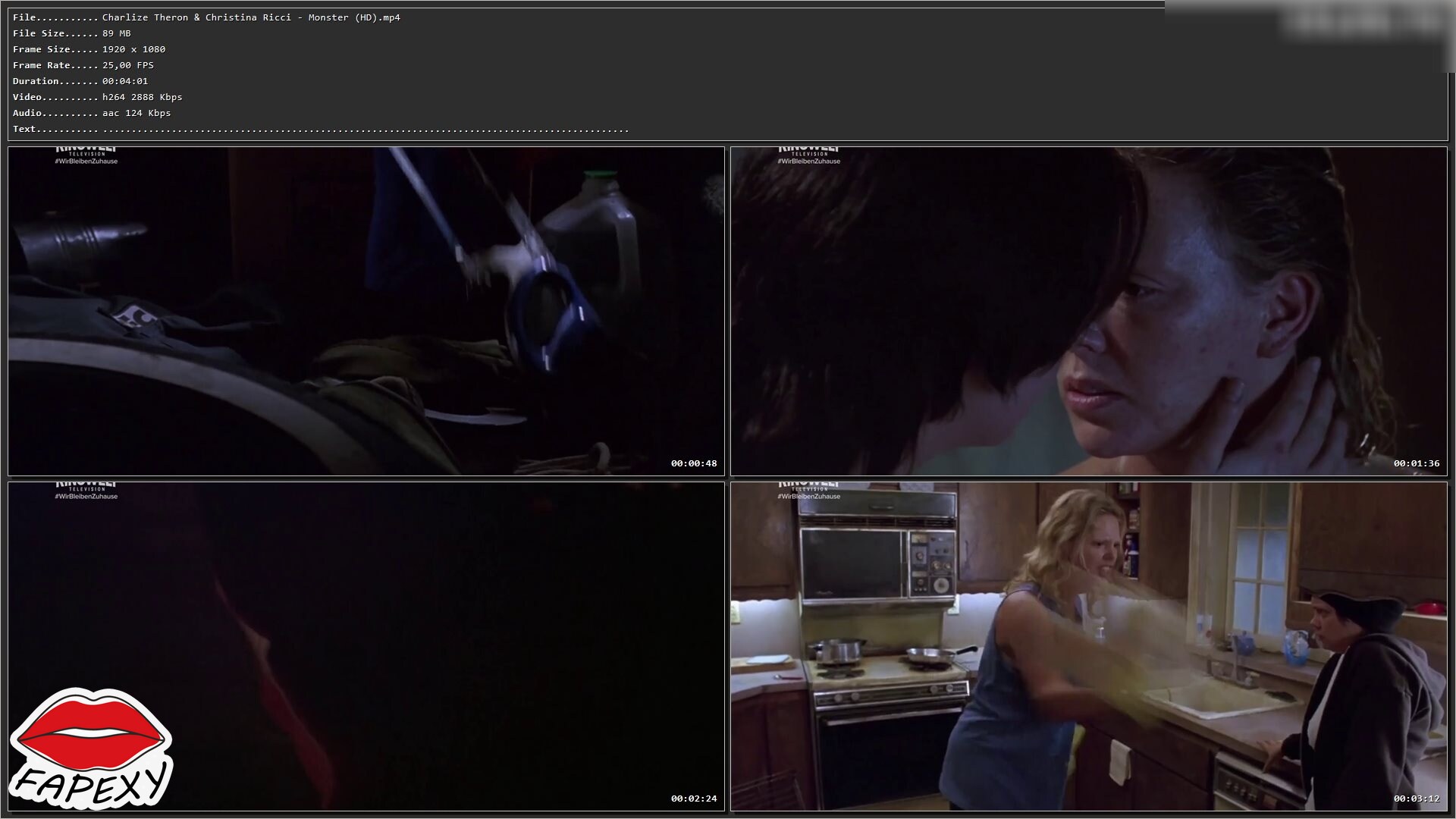The height and width of the screenshot is (819, 1456).
Task: Click the Duration value 00:04:01
Action: [125, 81]
